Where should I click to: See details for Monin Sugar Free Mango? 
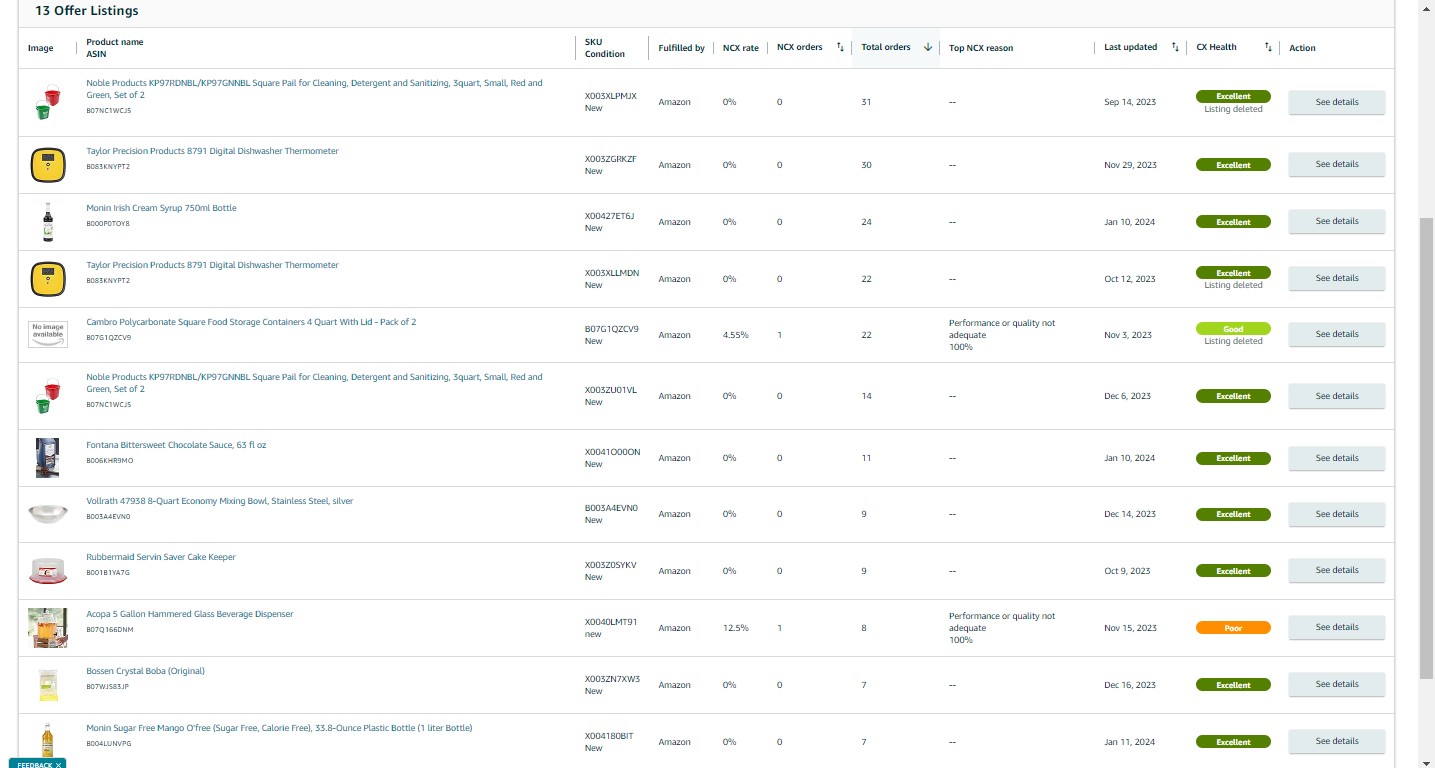1336,741
